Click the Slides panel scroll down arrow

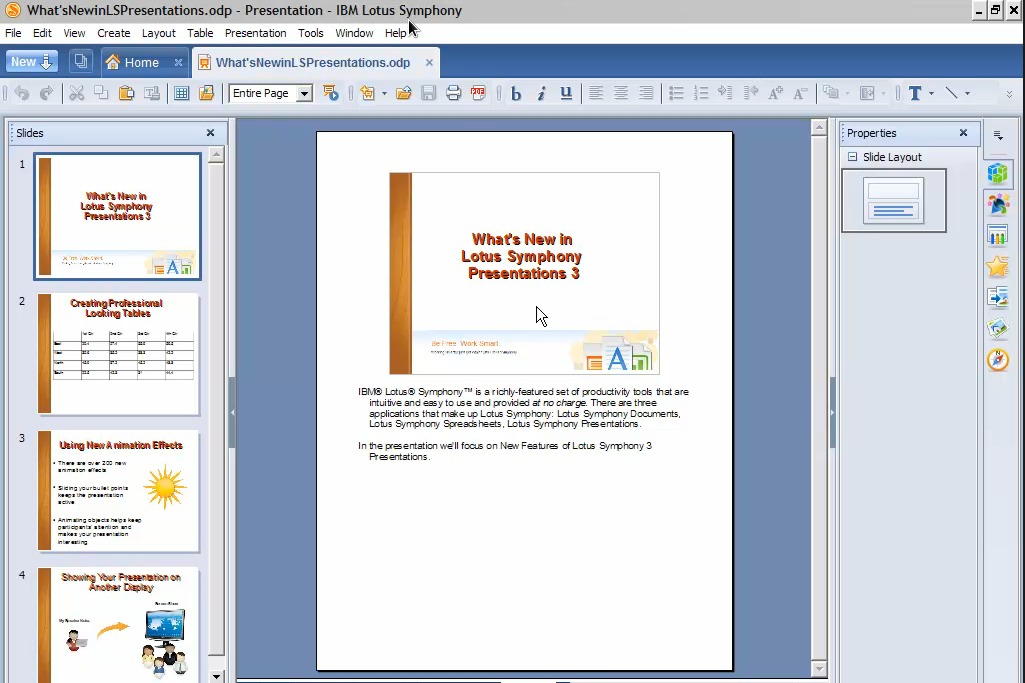click(x=216, y=676)
